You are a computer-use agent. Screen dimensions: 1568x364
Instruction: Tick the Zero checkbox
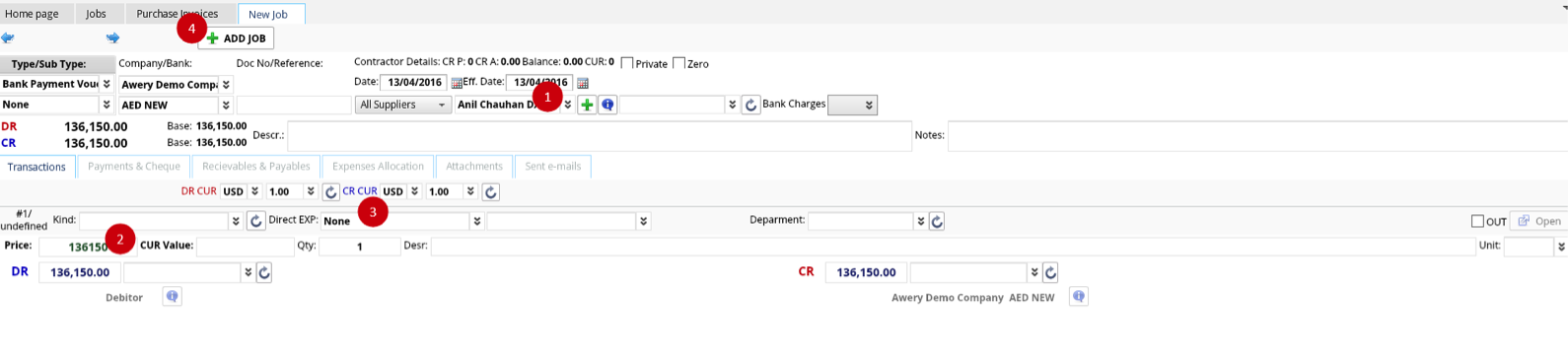pos(678,63)
